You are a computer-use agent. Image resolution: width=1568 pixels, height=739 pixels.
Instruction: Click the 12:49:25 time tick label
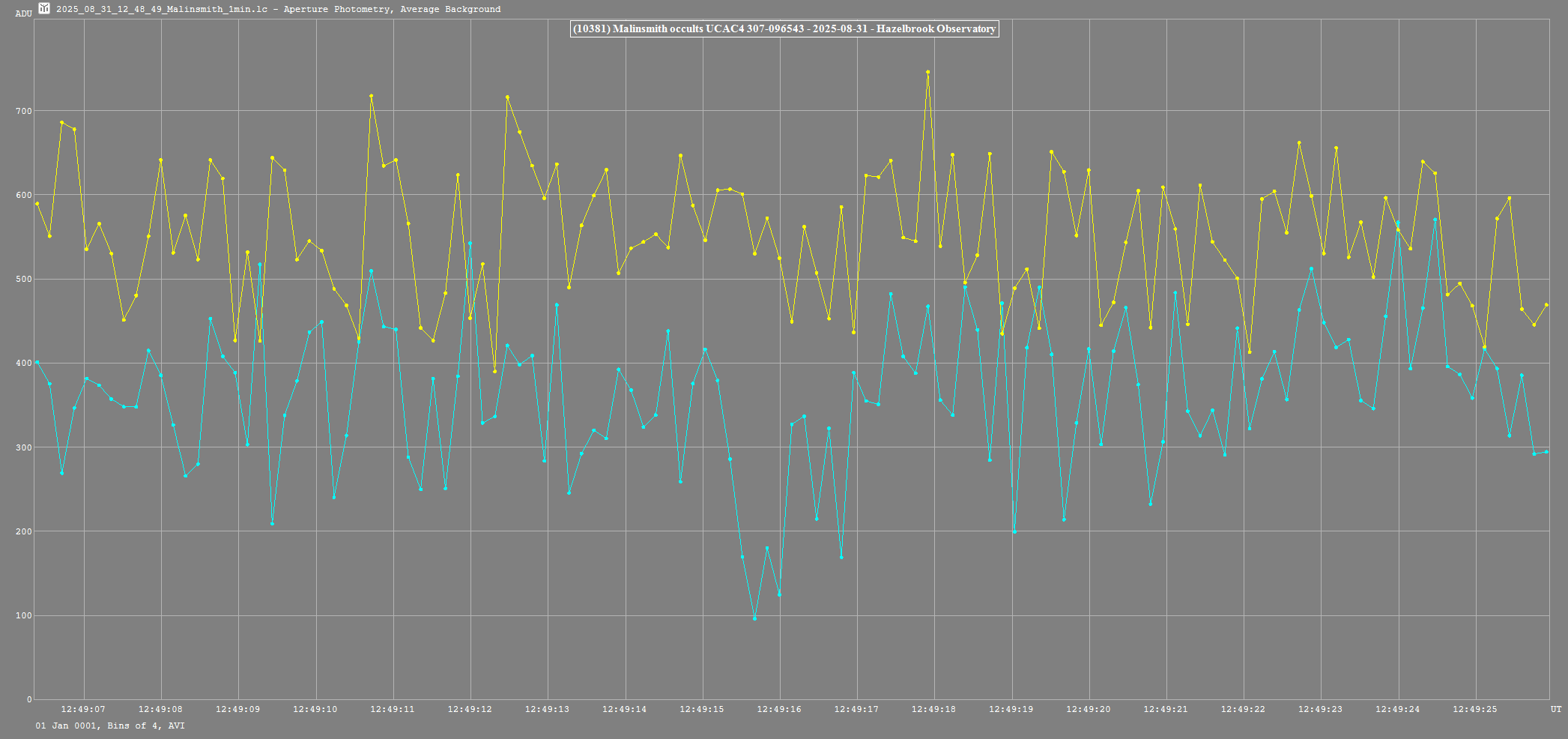click(x=1475, y=709)
